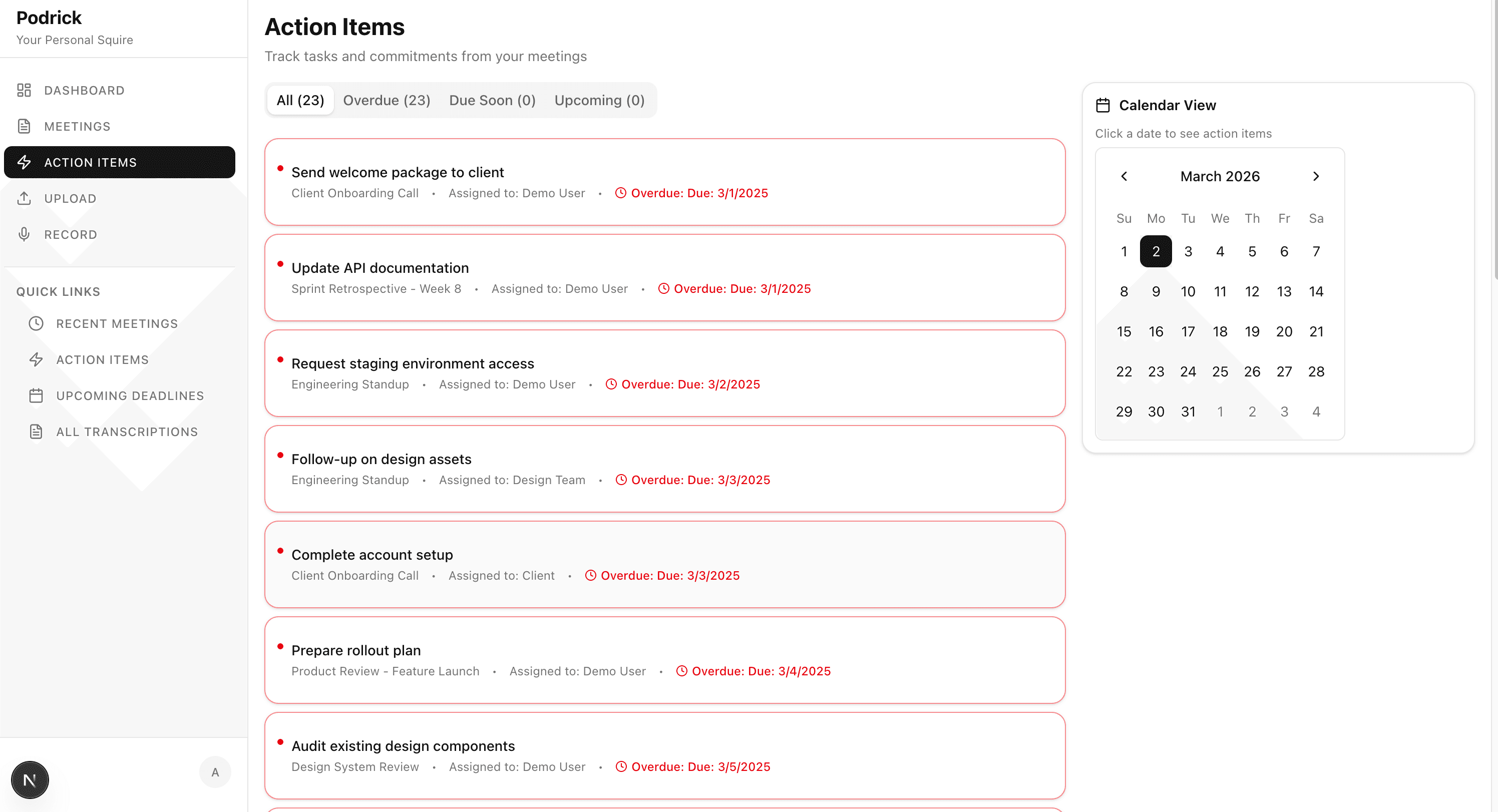Click the Upcoming Deadlines calendar icon

click(x=36, y=395)
